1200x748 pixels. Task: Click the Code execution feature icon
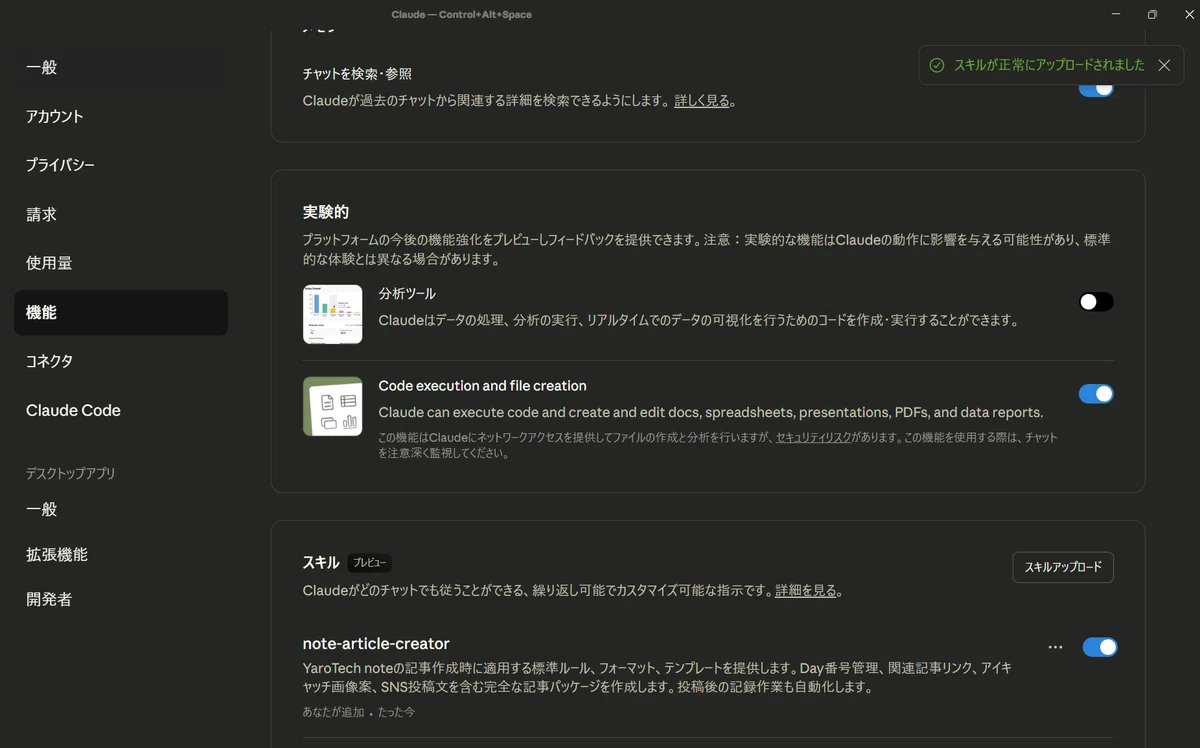click(x=333, y=406)
